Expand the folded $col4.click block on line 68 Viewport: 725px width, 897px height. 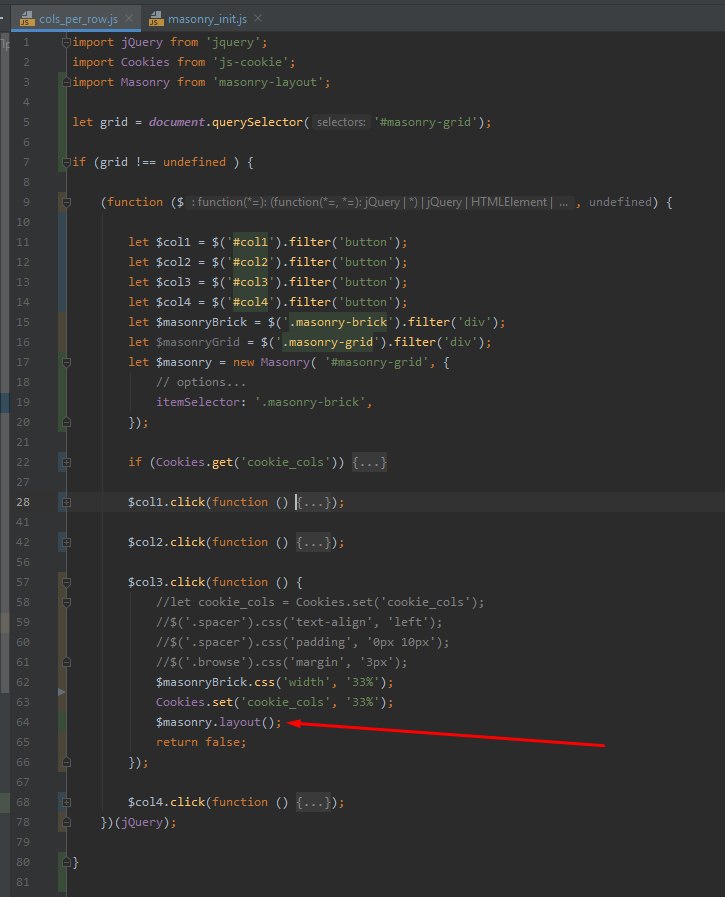(x=66, y=802)
